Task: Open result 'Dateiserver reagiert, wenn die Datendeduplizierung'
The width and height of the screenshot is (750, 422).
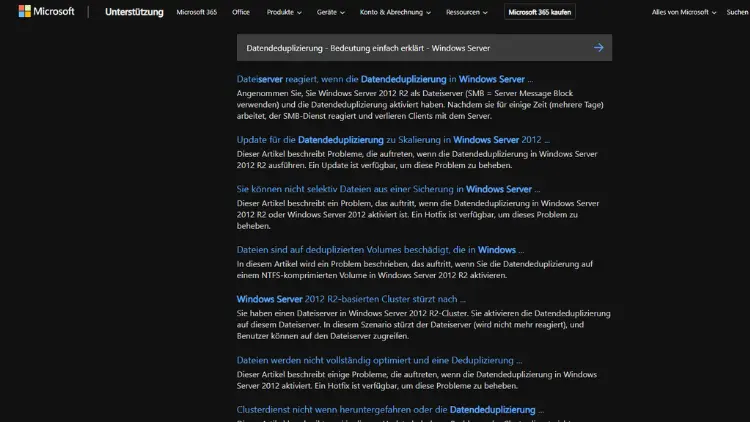Action: click(385, 79)
